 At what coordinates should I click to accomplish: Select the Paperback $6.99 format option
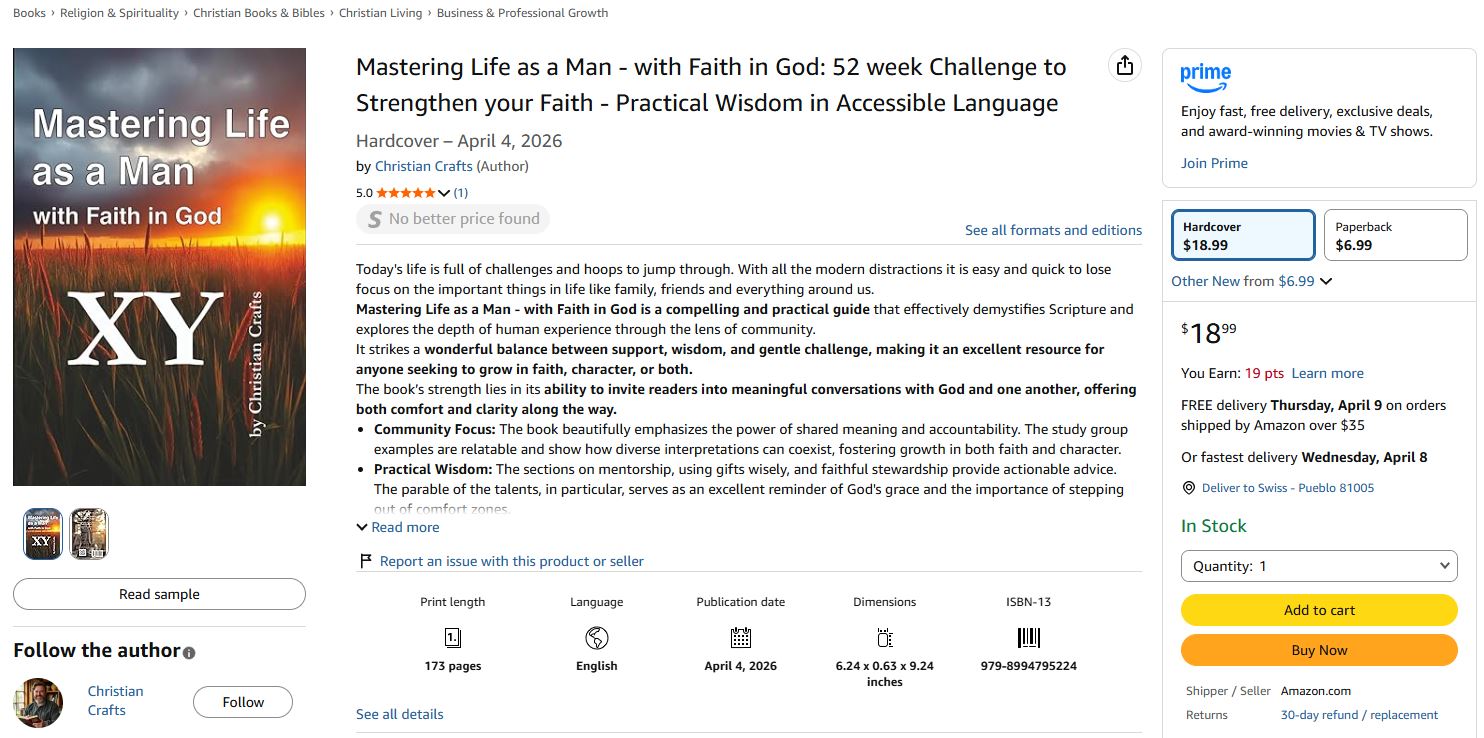(x=1395, y=235)
